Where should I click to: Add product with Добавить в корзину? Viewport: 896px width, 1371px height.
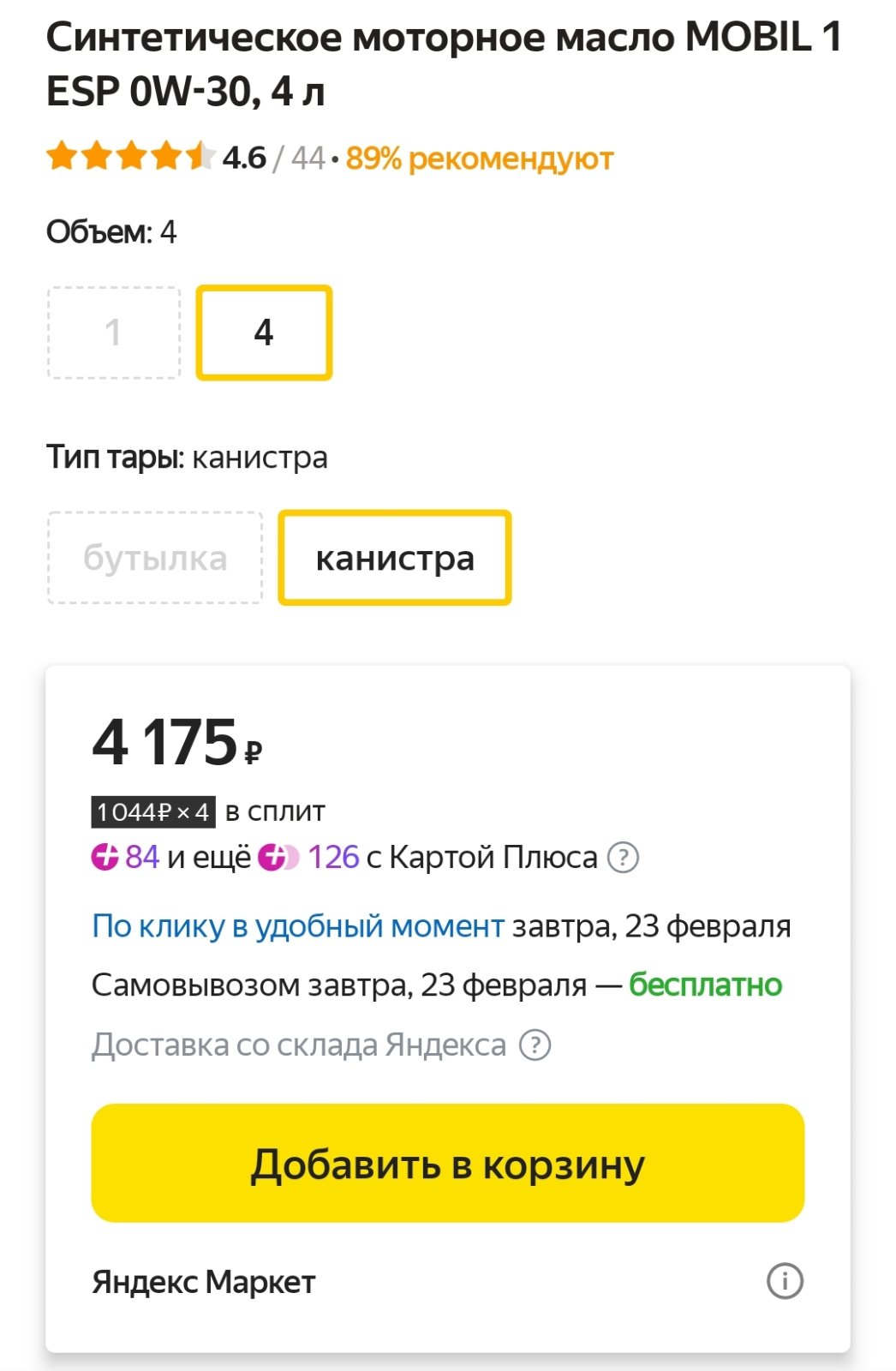448,1163
